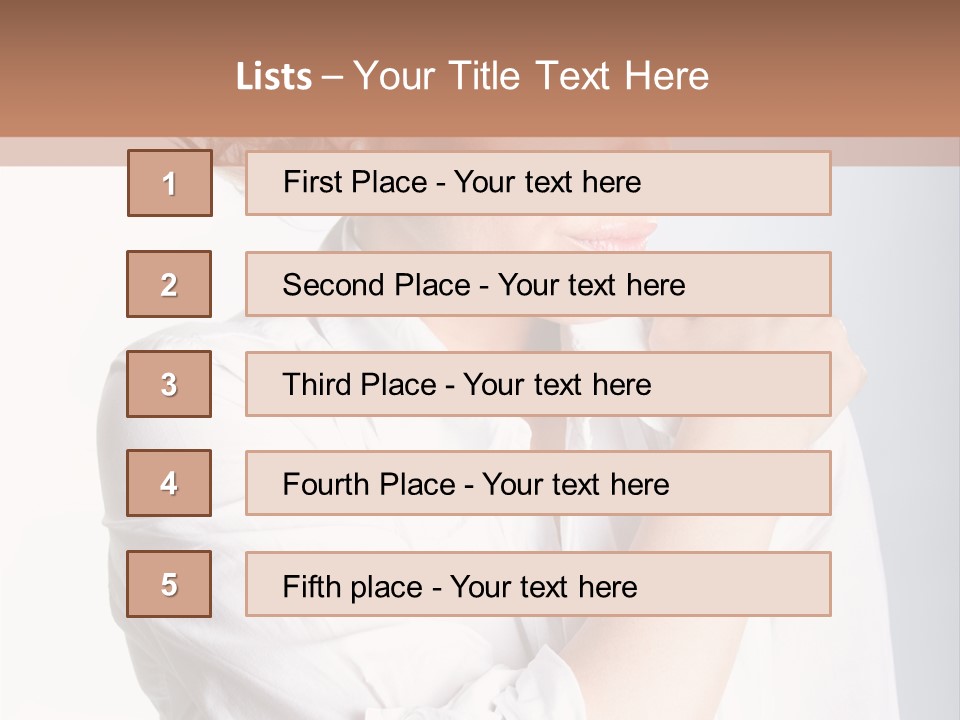Click the "Fifth place" words

coord(354,586)
